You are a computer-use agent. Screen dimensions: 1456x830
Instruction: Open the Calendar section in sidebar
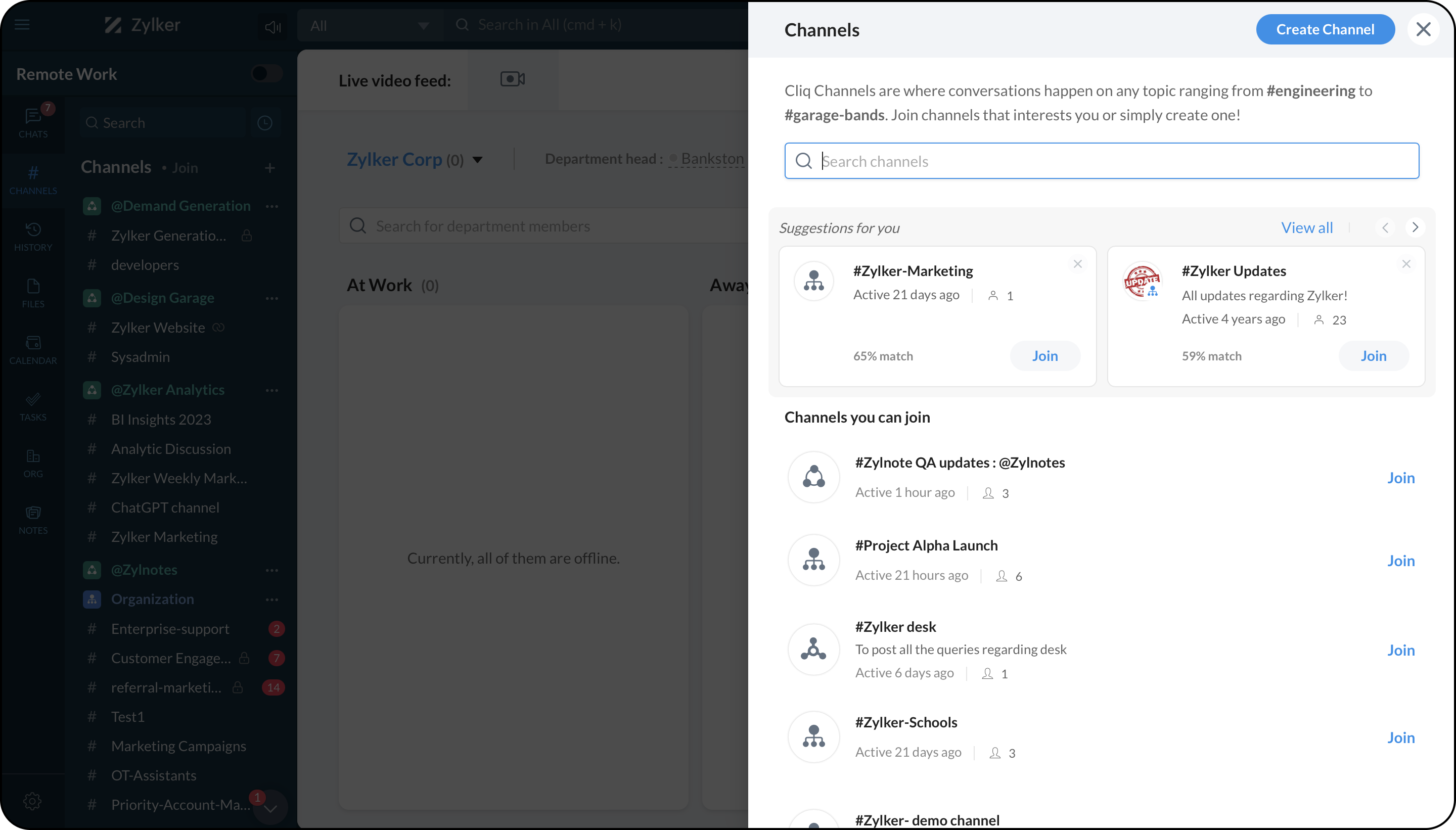coord(33,349)
